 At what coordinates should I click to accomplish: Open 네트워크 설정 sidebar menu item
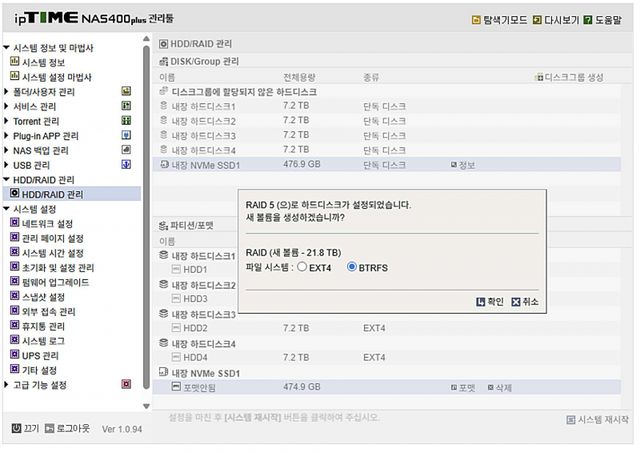tap(46, 224)
